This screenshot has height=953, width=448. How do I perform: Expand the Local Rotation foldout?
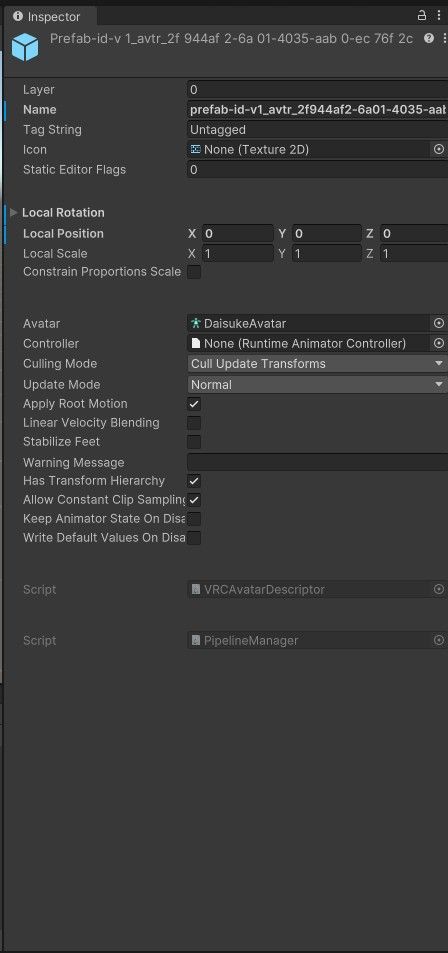(13, 213)
